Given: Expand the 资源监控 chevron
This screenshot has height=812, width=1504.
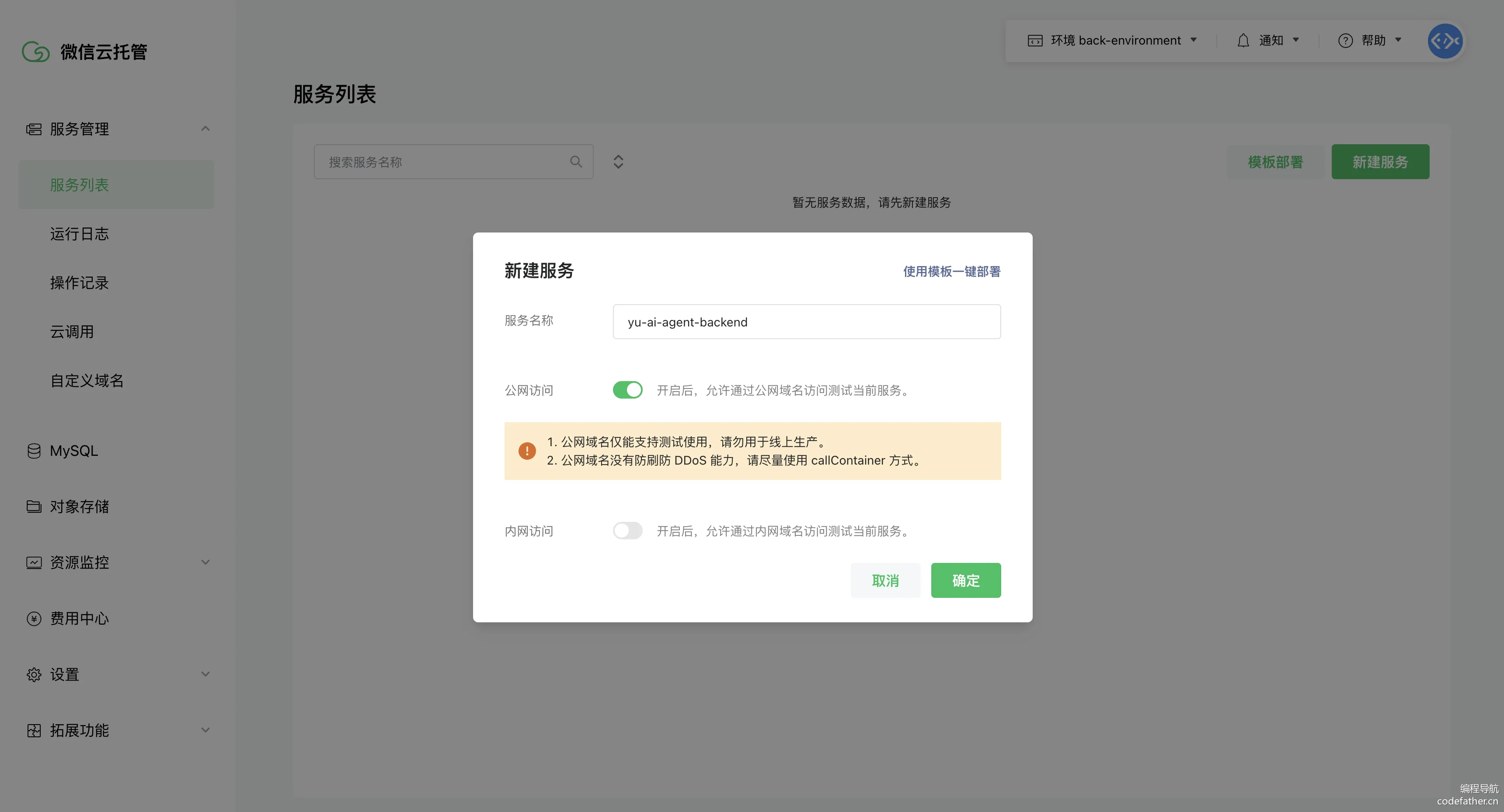Looking at the screenshot, I should coord(205,562).
